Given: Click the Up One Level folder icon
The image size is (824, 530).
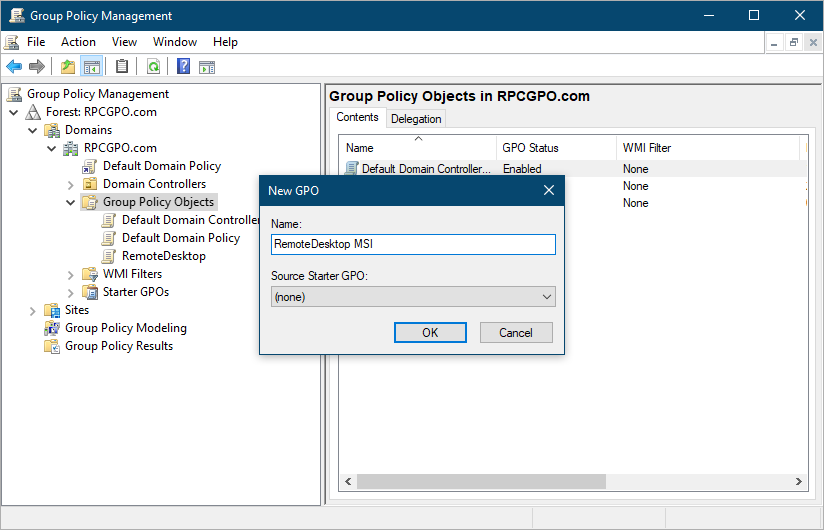Looking at the screenshot, I should coord(67,67).
